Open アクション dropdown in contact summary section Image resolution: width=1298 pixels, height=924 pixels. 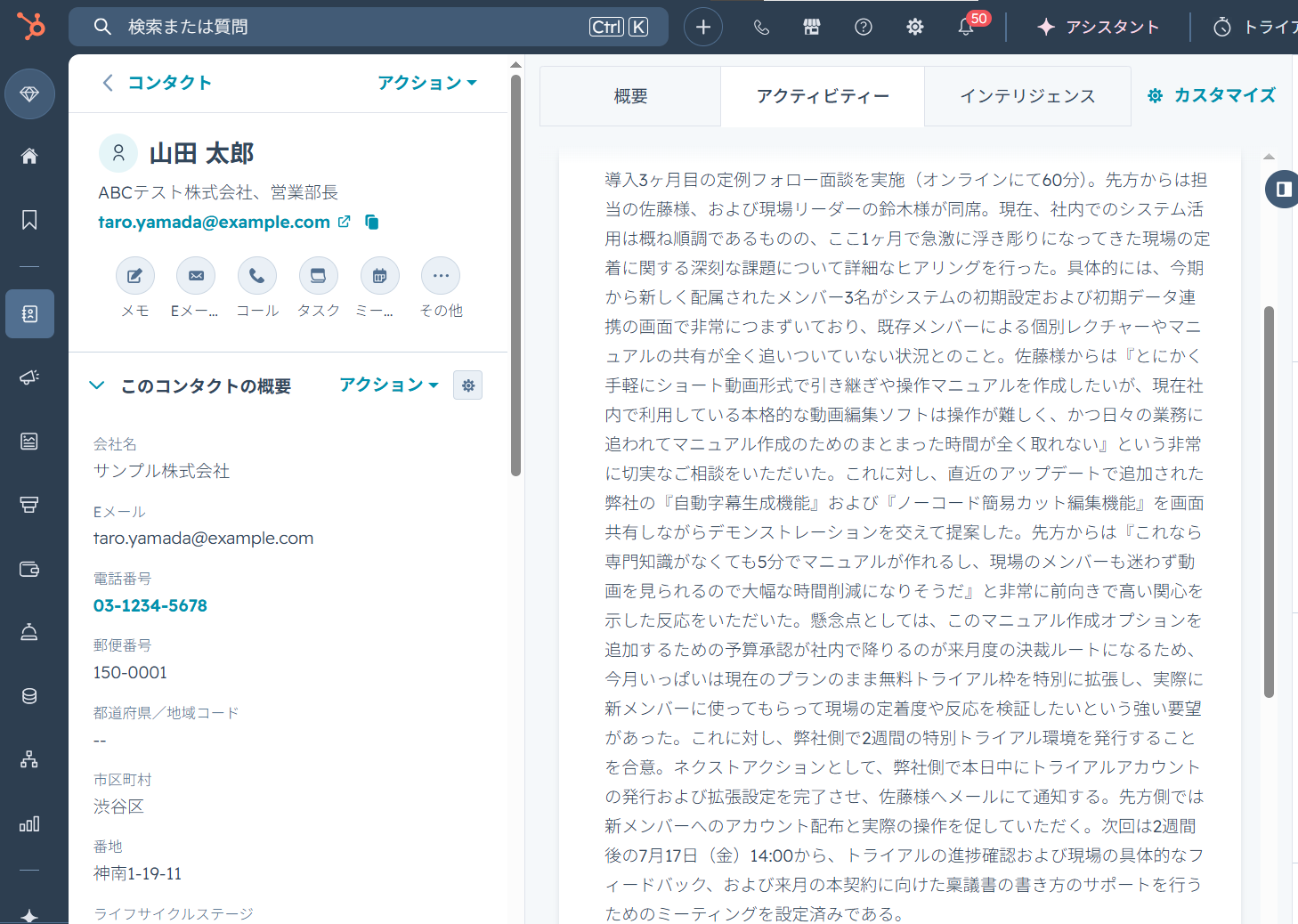pos(389,385)
